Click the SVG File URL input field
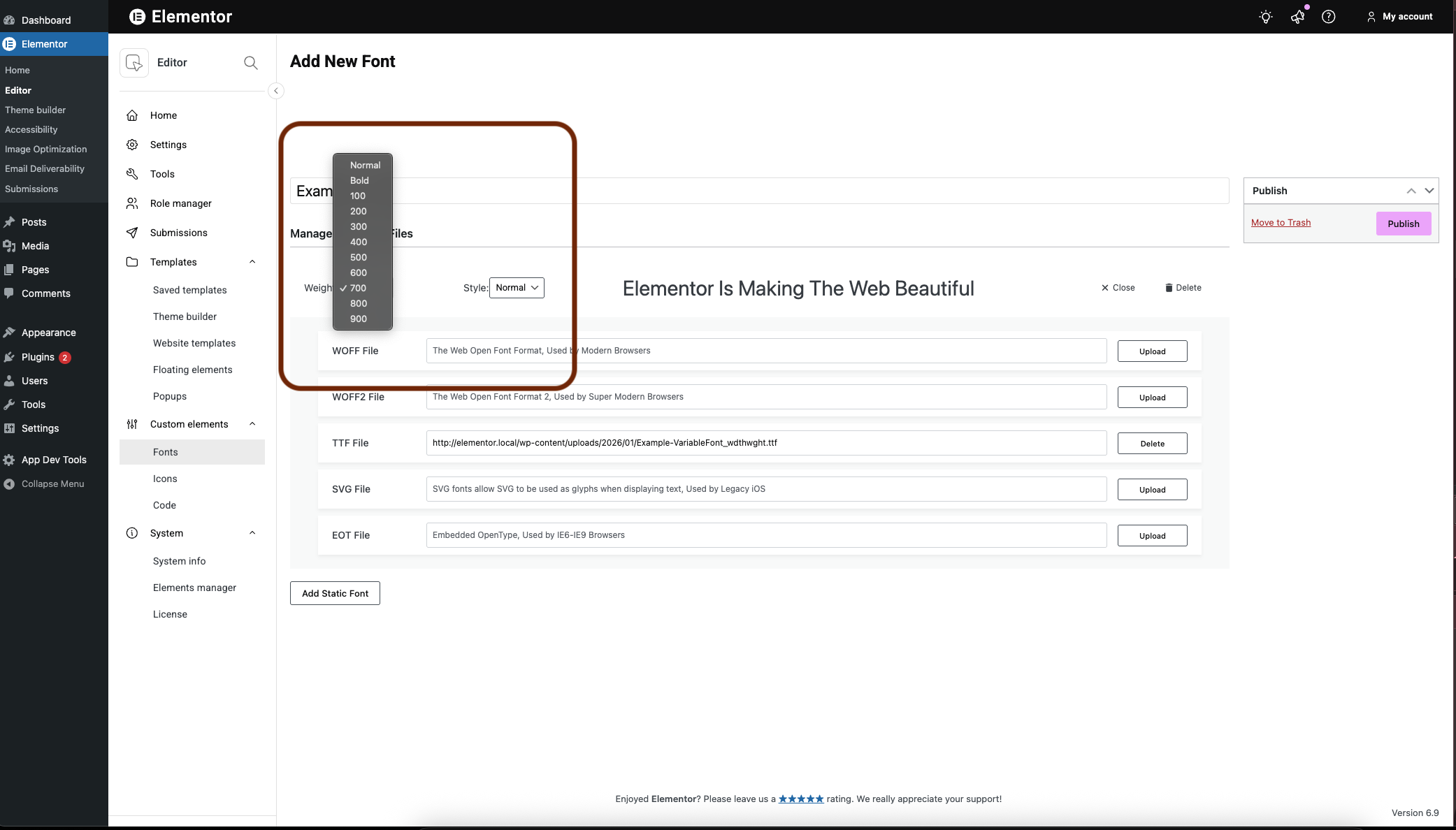1456x830 pixels. pyautogui.click(x=766, y=489)
